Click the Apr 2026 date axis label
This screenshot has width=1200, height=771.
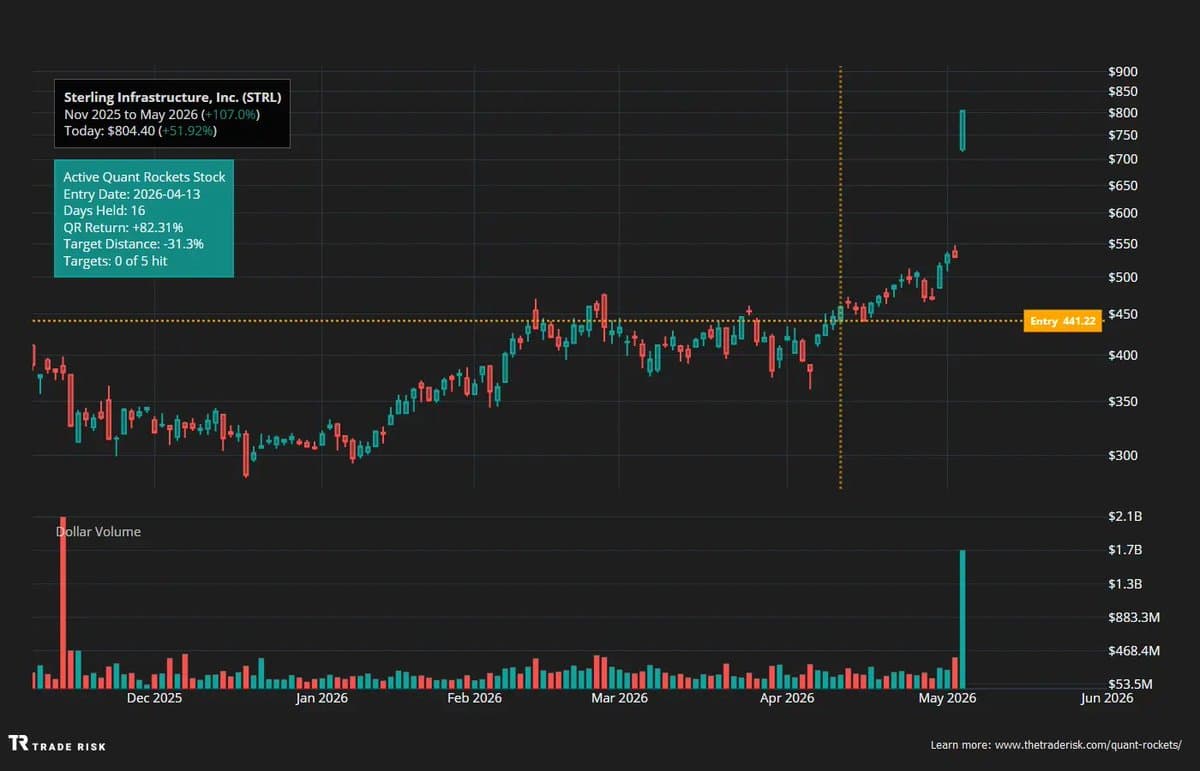(787, 698)
